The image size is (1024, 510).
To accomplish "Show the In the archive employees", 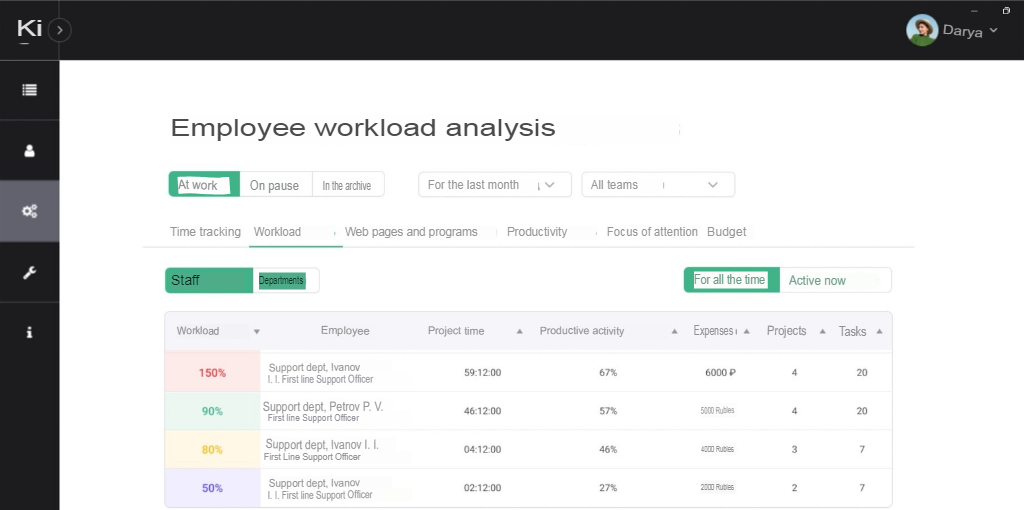I will tap(347, 185).
